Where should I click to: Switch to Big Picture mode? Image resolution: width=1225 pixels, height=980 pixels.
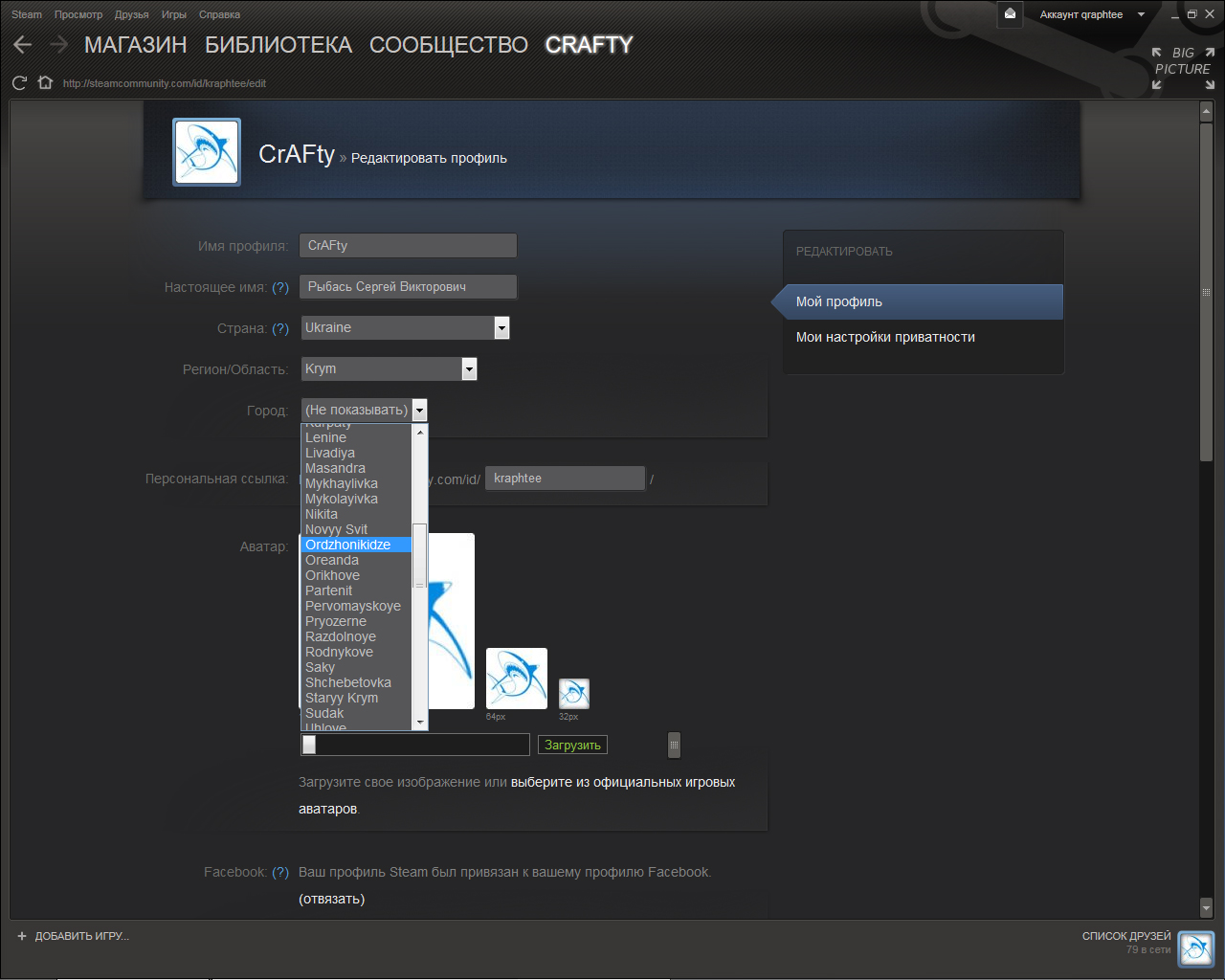[1183, 68]
